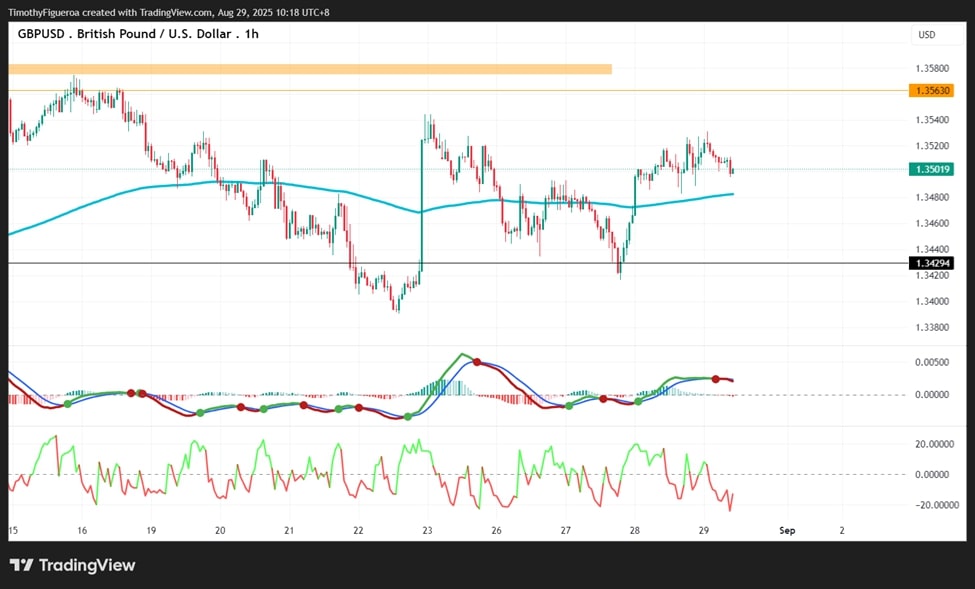Select the green 1.35019 current price label
Screen dimensions: 975x589
tap(931, 169)
